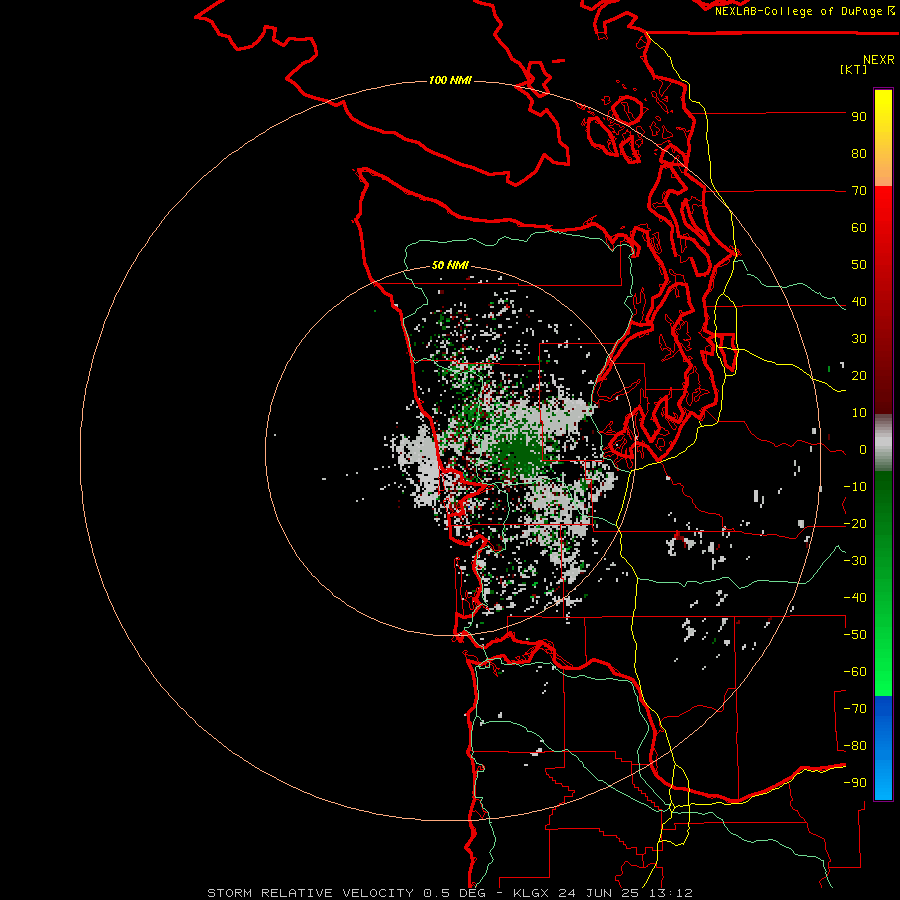The height and width of the screenshot is (900, 900).
Task: Click the 20 value on the velocity scale
Action: pyautogui.click(x=859, y=376)
